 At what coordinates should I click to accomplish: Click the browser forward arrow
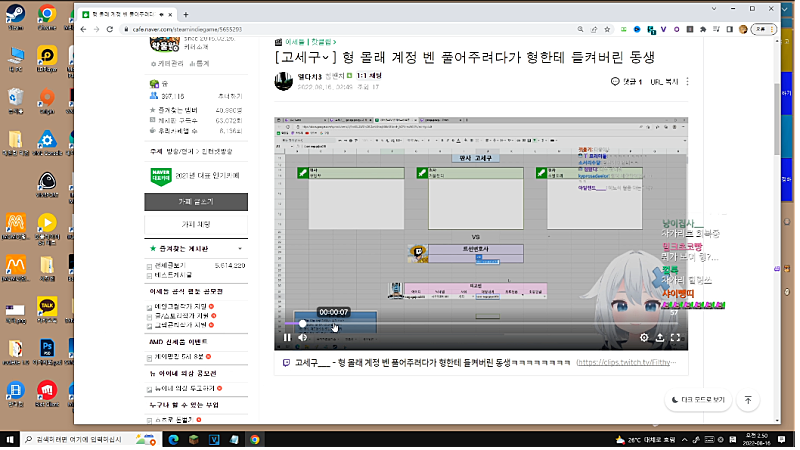(x=96, y=30)
